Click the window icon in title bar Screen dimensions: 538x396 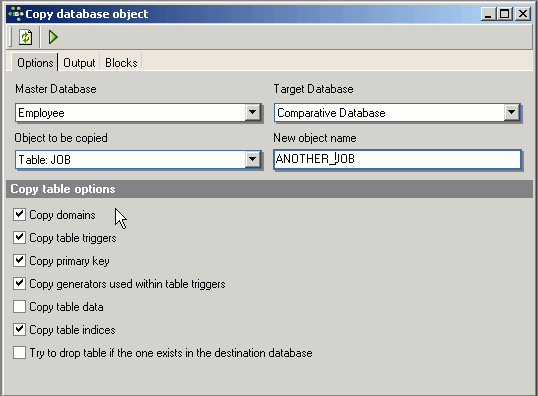tap(15, 14)
